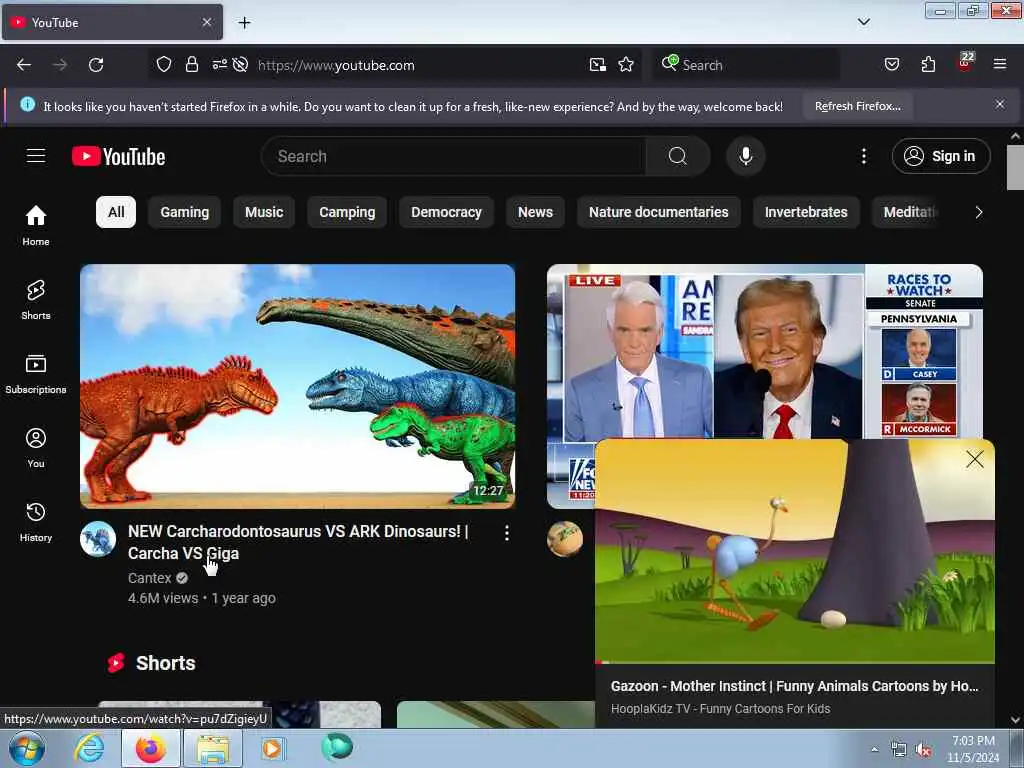Start voice search with the microphone icon
This screenshot has width=1024, height=768.
pos(745,156)
